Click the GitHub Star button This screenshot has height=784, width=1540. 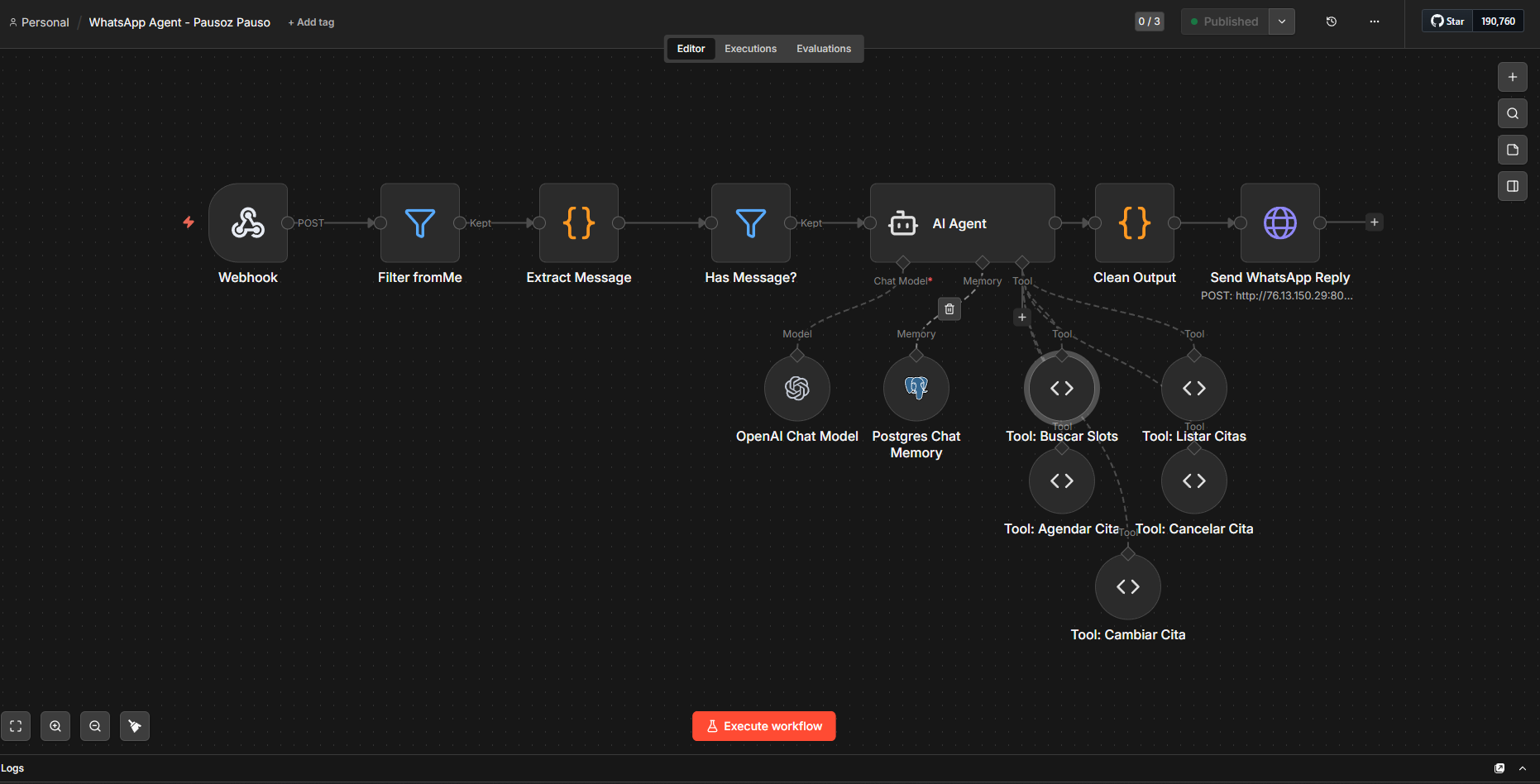pos(1447,22)
